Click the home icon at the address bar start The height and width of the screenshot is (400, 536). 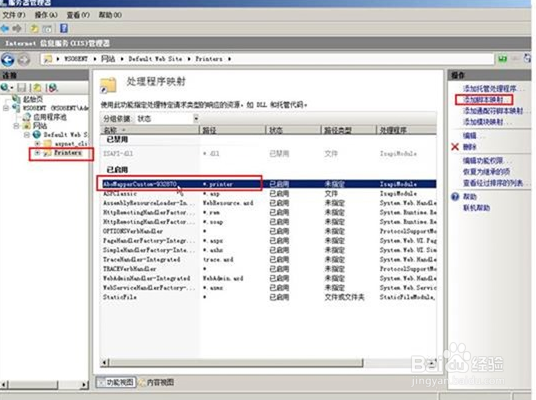[x=48, y=59]
